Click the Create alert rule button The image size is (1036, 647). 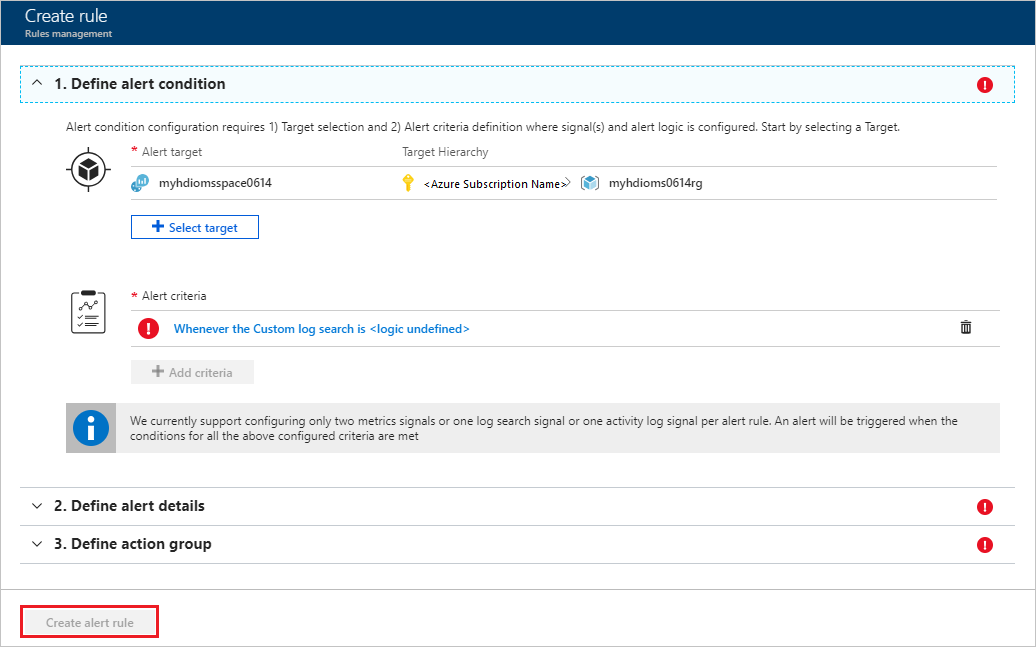tap(90, 622)
